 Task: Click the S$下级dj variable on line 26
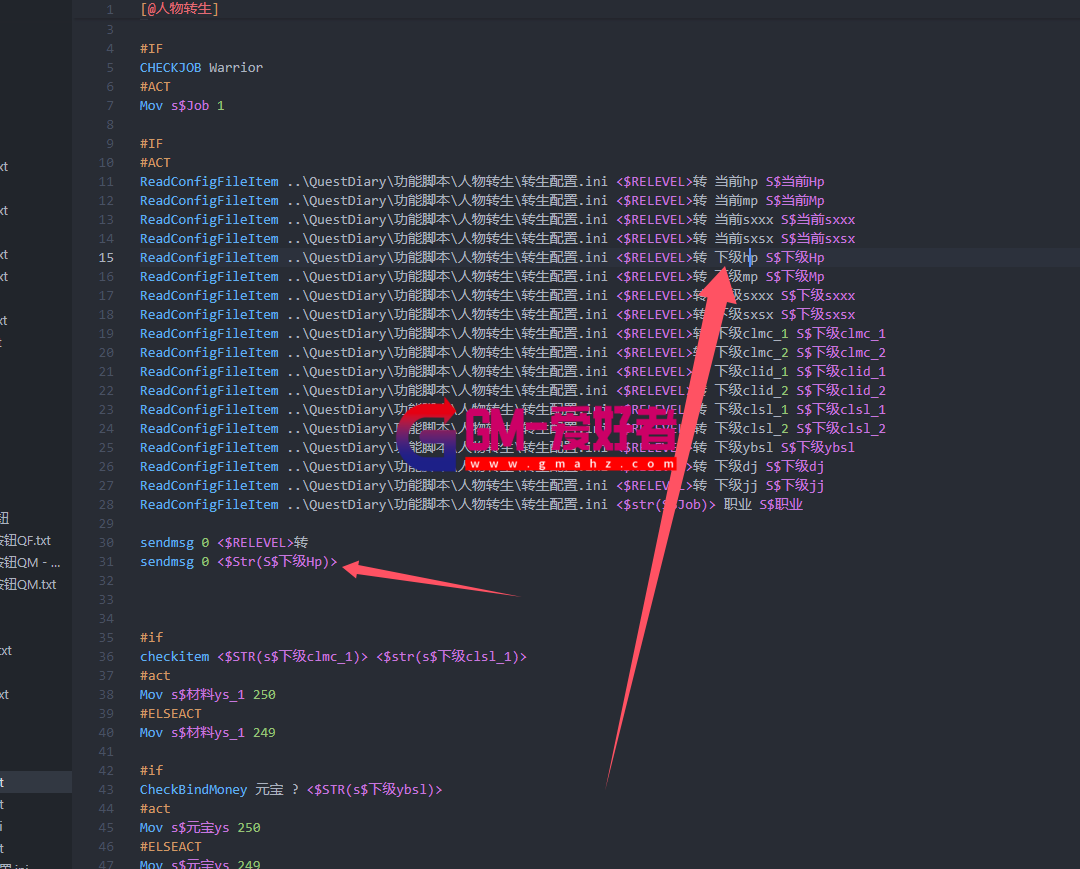[x=795, y=467]
